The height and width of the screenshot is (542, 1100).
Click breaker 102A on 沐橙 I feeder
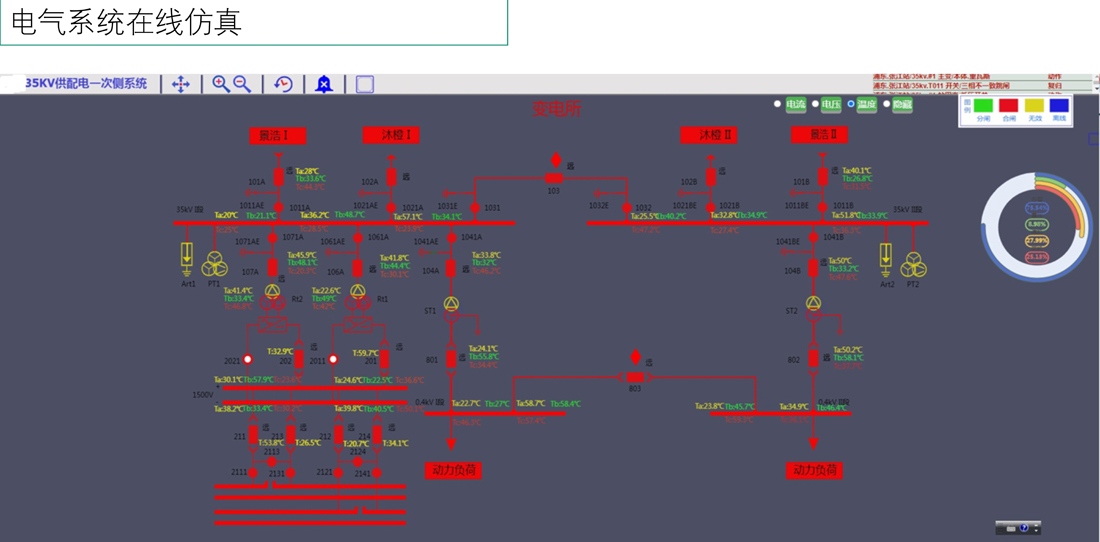pos(391,176)
